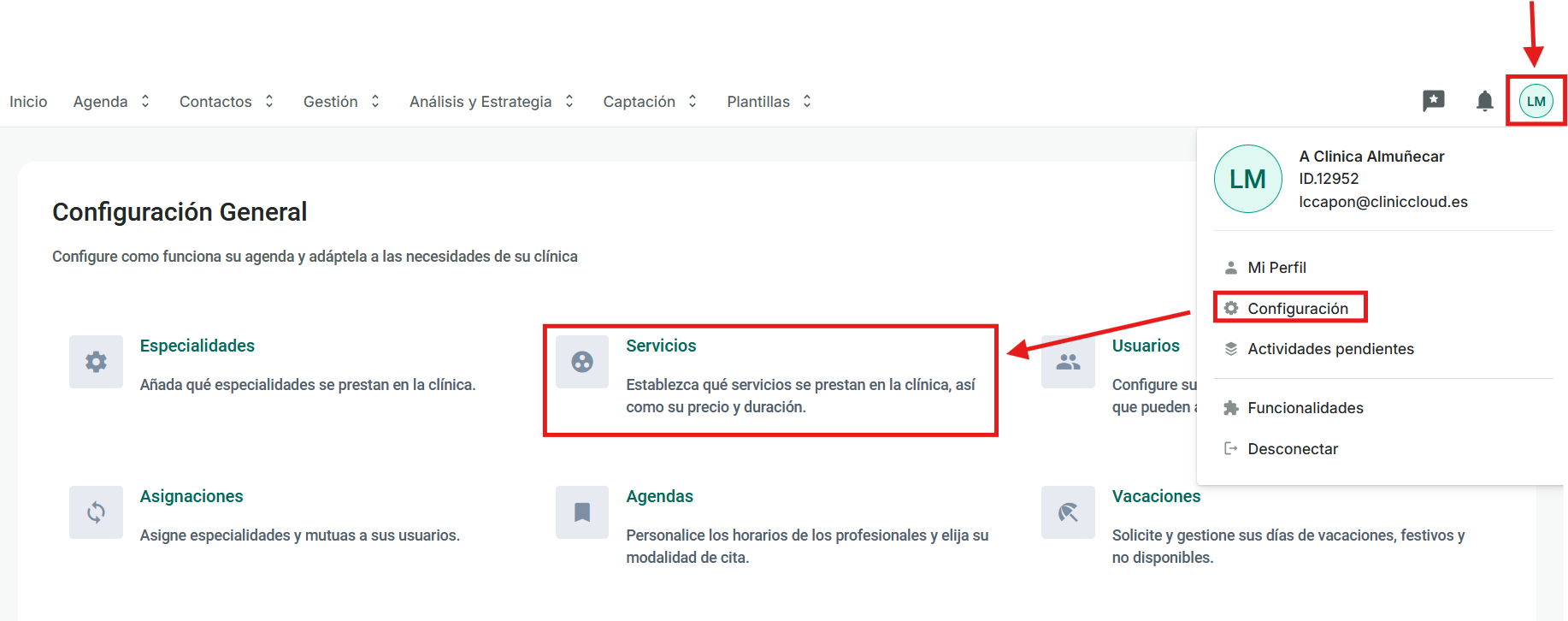
Task: Open the Gestión dropdown
Action: 341,102
